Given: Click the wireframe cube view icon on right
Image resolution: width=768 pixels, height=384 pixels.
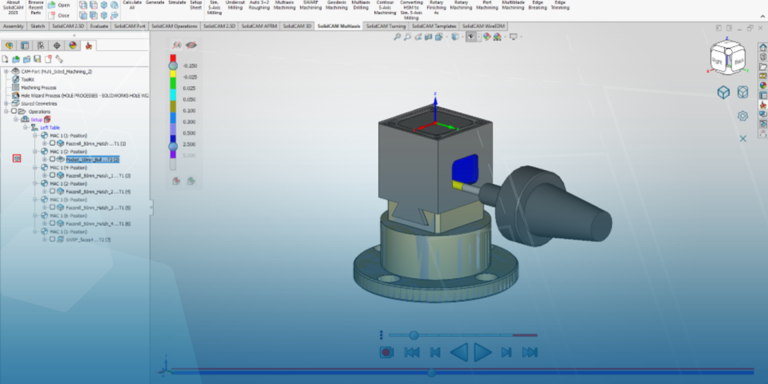Looking at the screenshot, I should [x=743, y=92].
